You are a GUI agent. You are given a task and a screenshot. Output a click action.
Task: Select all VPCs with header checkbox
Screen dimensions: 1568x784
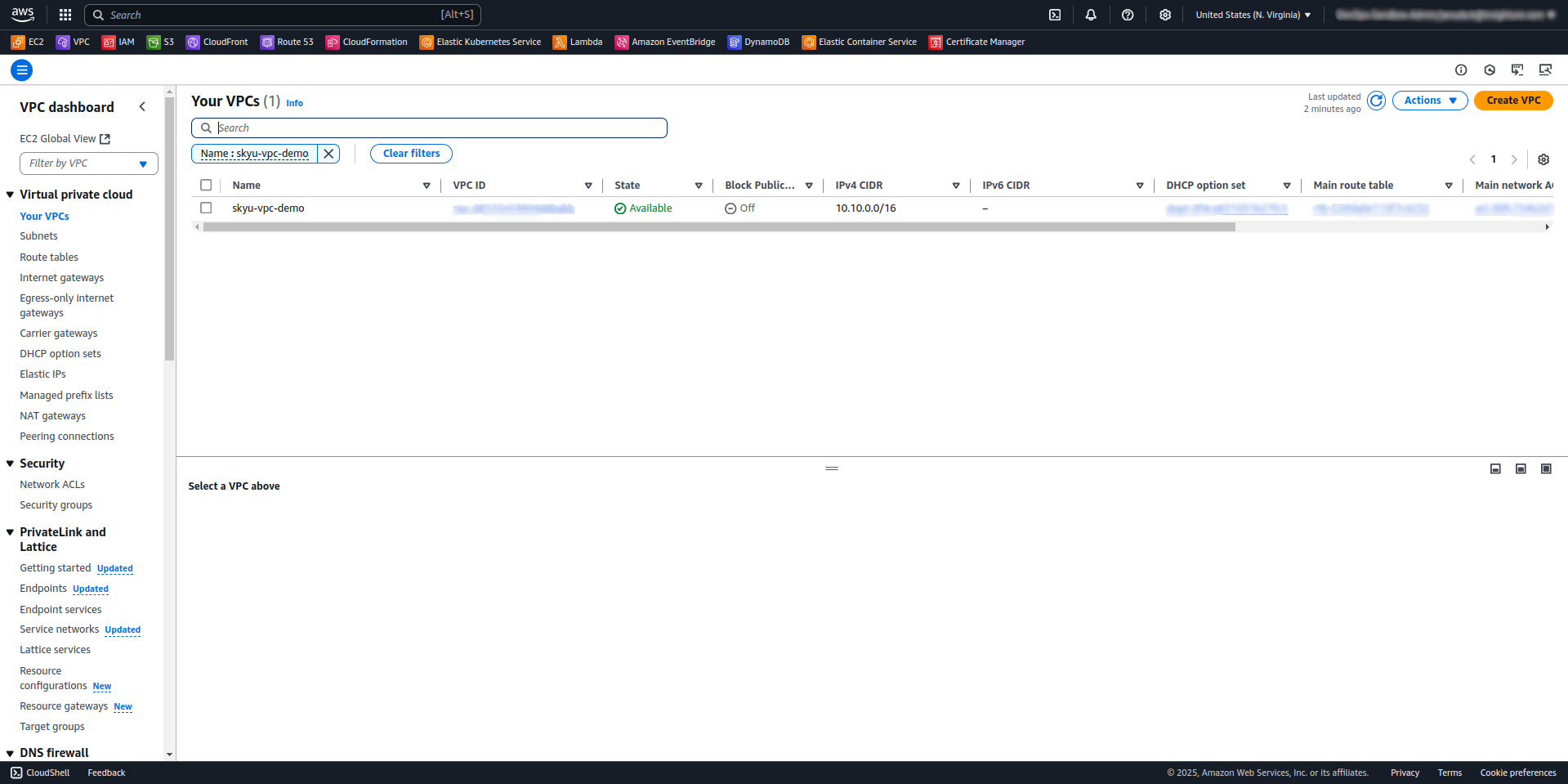click(206, 186)
